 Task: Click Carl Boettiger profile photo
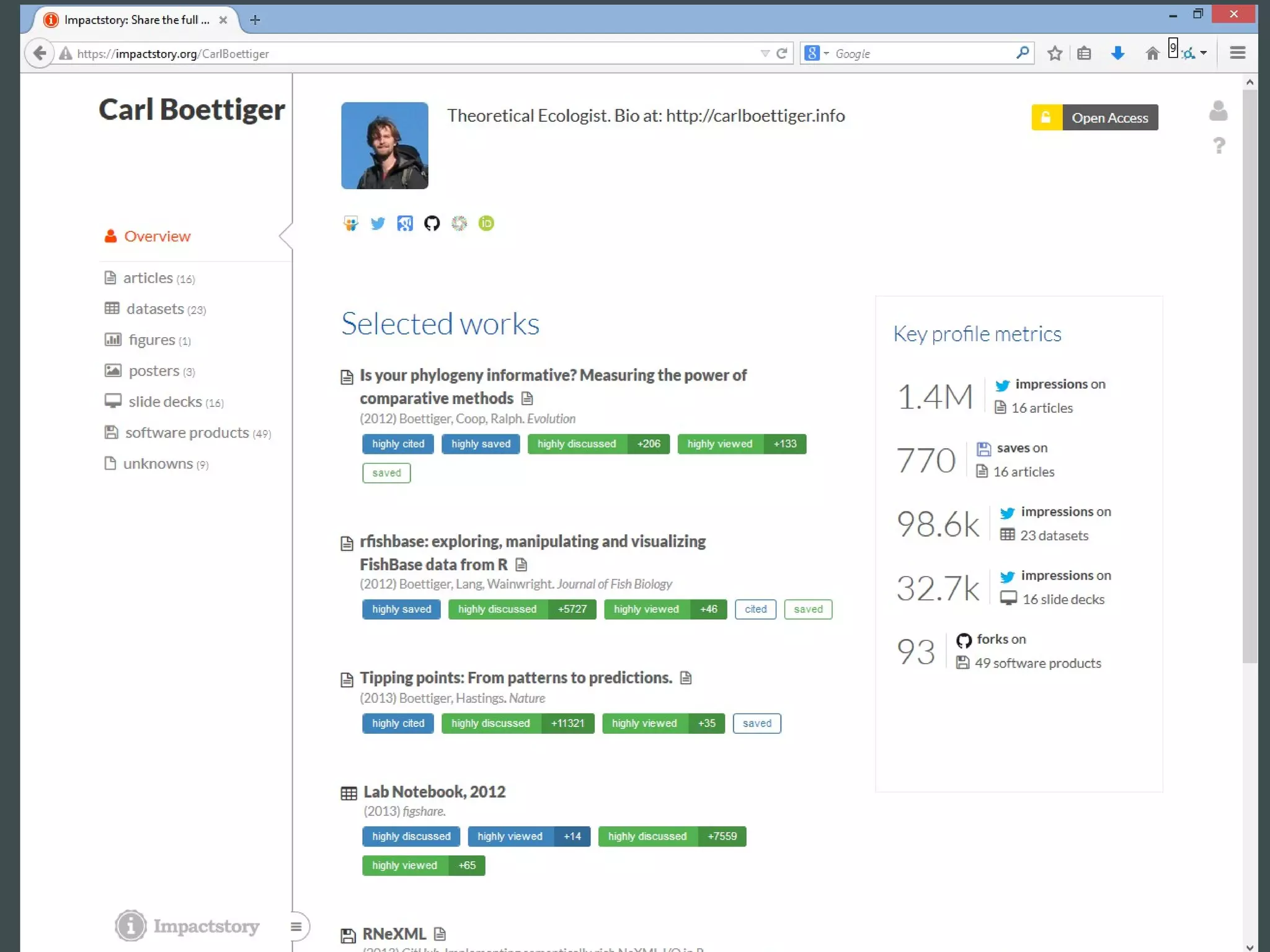tap(384, 146)
